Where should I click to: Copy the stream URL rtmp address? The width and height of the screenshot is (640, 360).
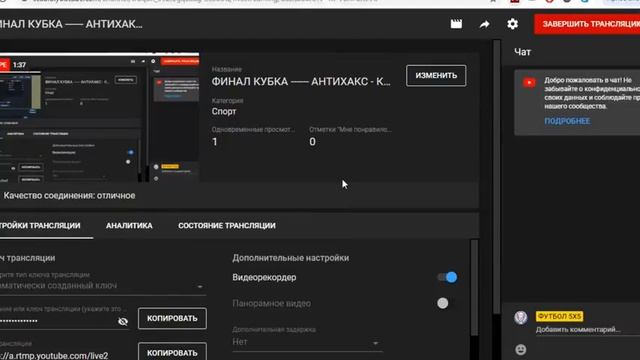tap(172, 352)
